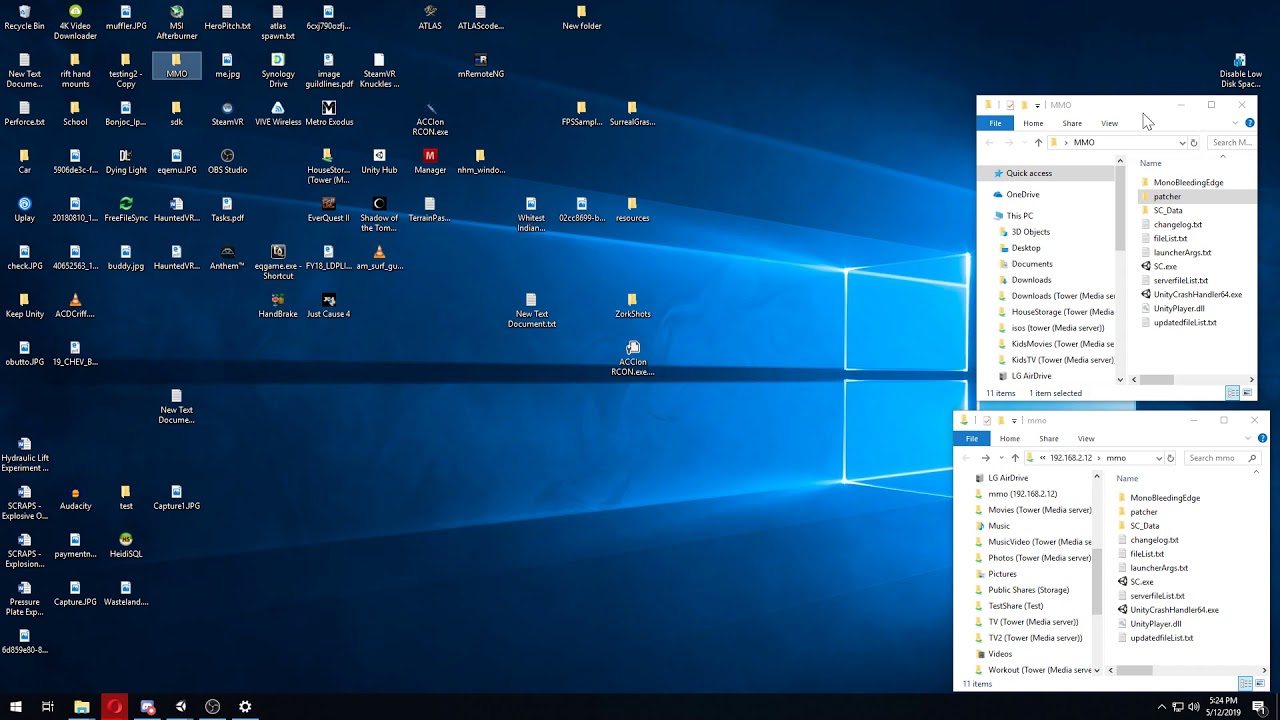Expand address dropdown in 192.168.2.12 window
The image size is (1280, 720).
pyautogui.click(x=1159, y=458)
